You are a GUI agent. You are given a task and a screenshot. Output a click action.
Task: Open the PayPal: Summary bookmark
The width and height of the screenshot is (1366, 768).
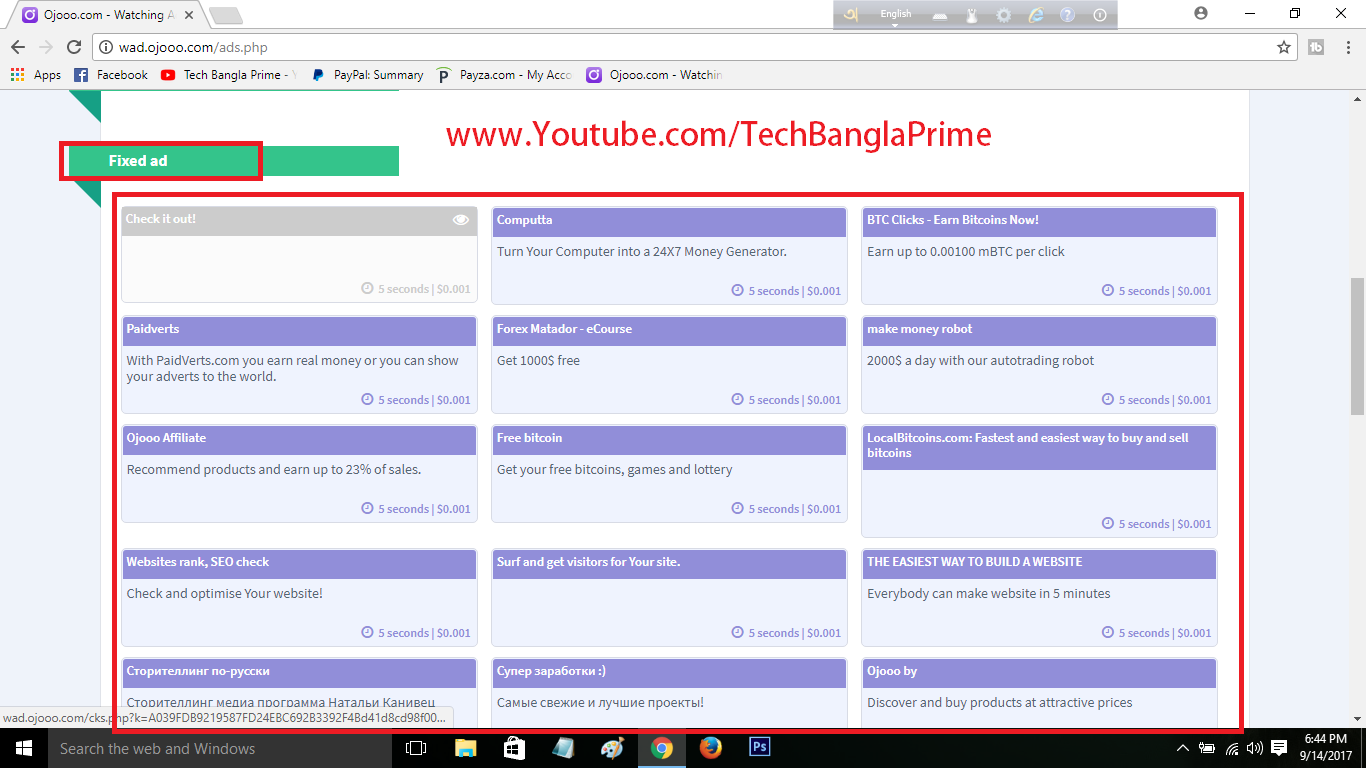tap(367, 75)
